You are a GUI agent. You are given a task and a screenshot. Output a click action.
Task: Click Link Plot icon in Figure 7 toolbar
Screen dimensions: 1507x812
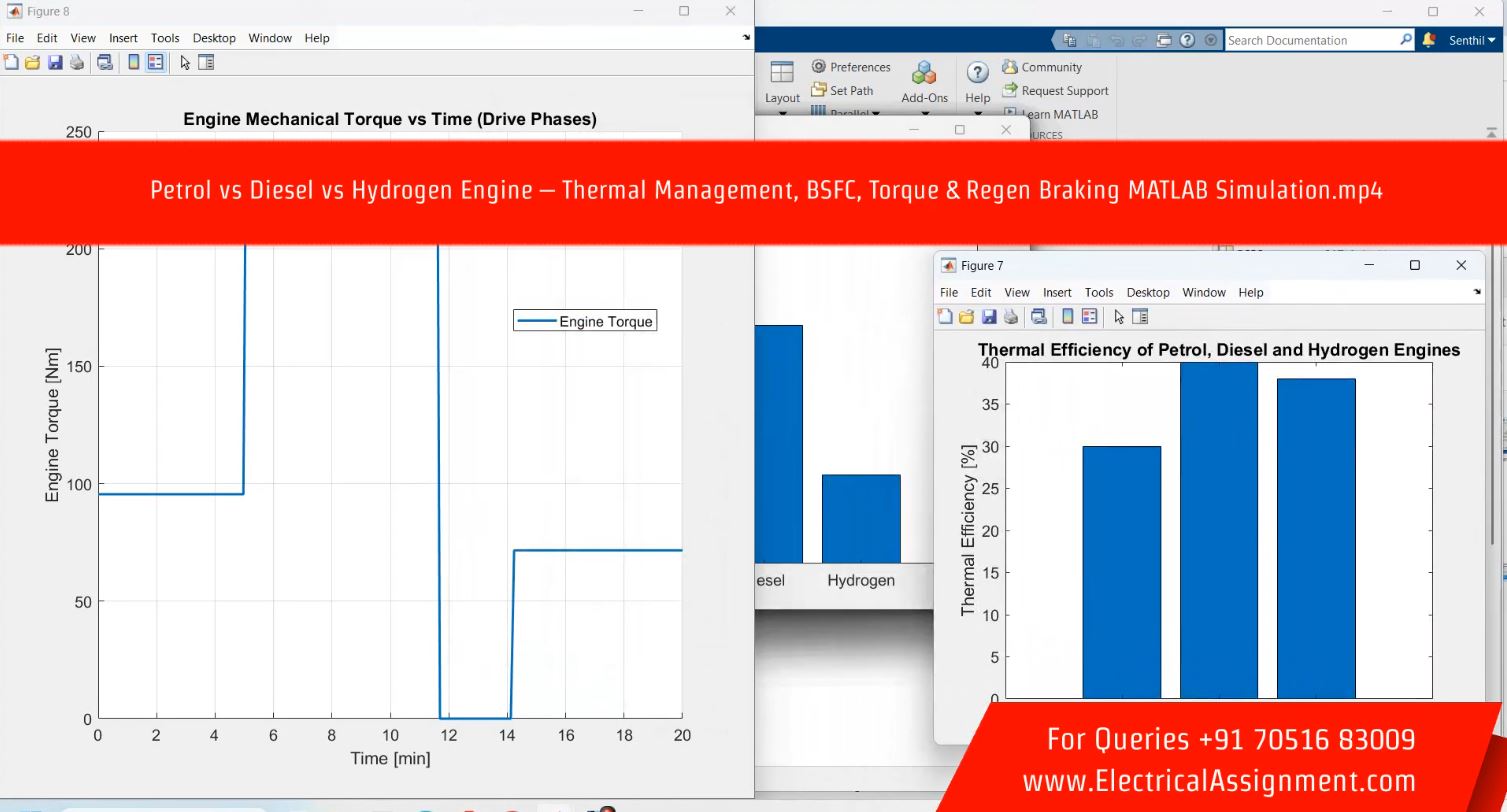tap(1039, 317)
